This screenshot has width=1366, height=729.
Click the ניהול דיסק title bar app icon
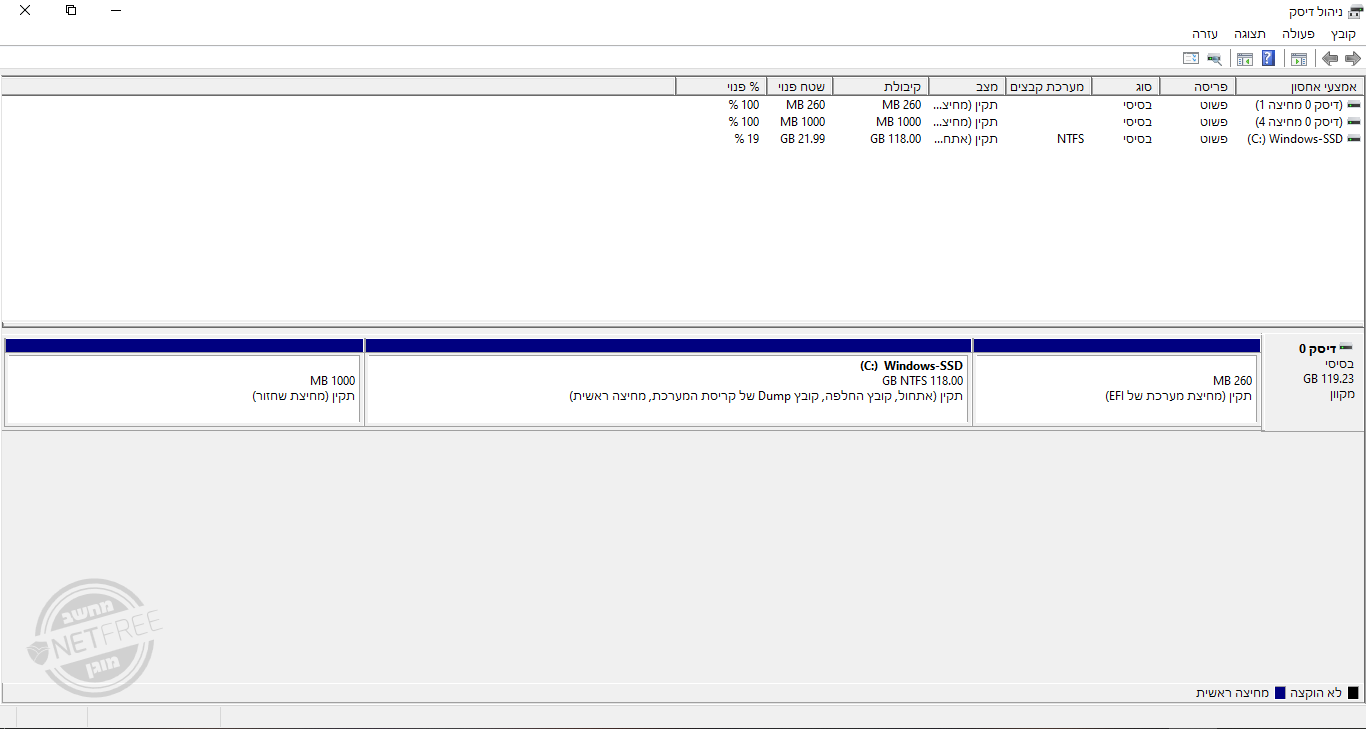(1355, 11)
